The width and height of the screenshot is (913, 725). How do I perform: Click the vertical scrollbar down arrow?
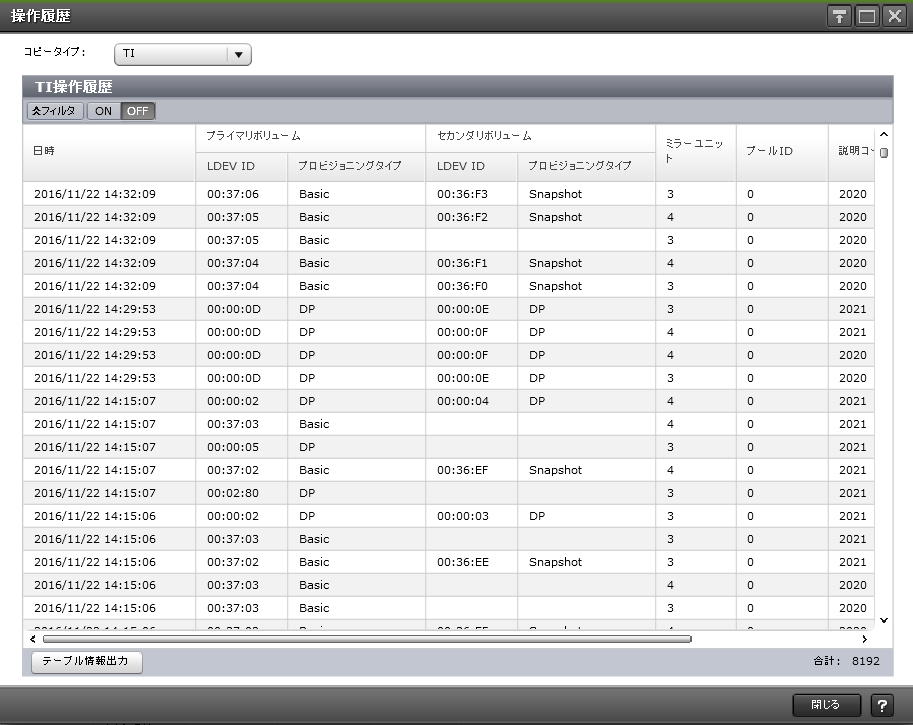883,620
